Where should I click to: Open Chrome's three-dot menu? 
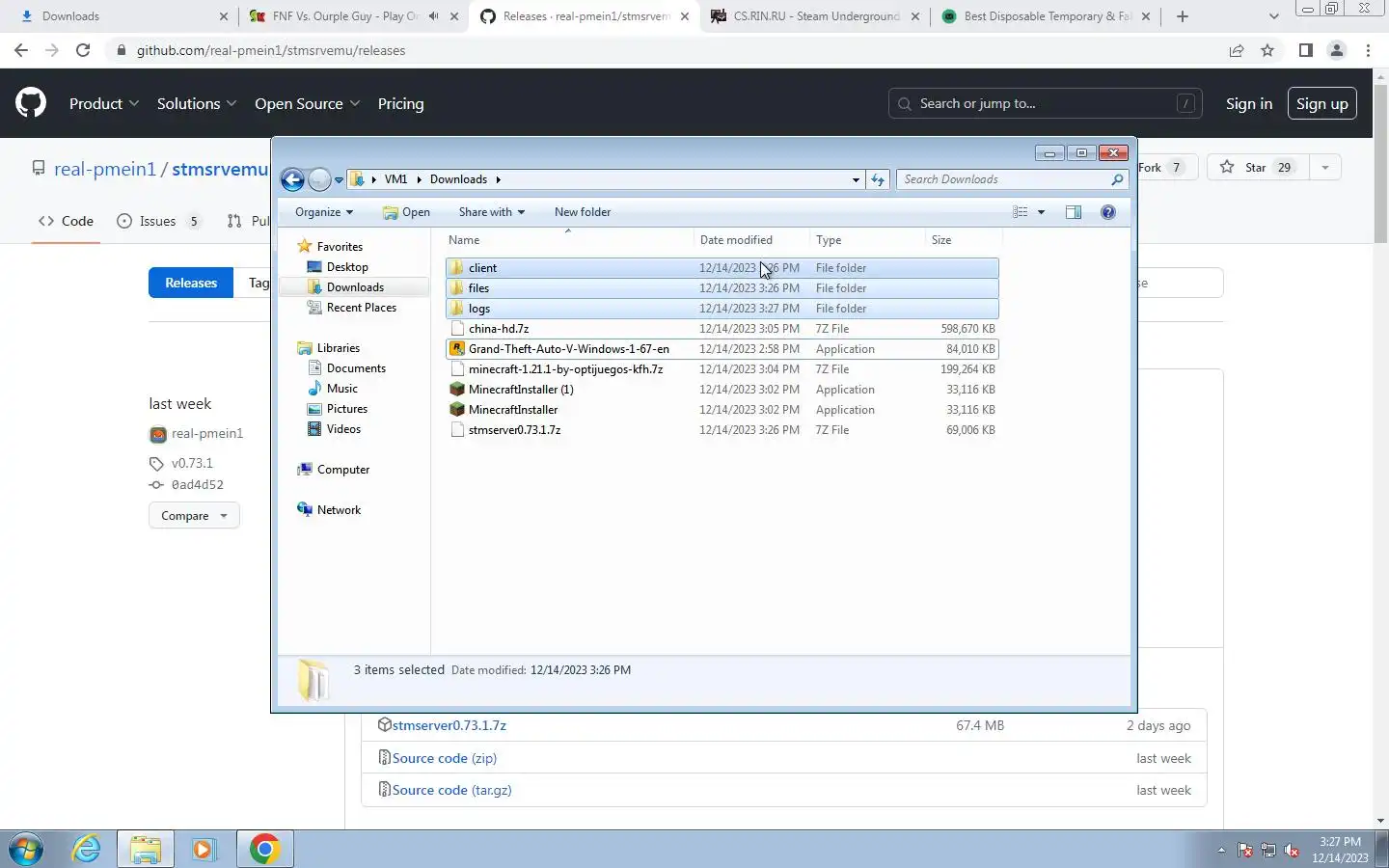[1368, 50]
